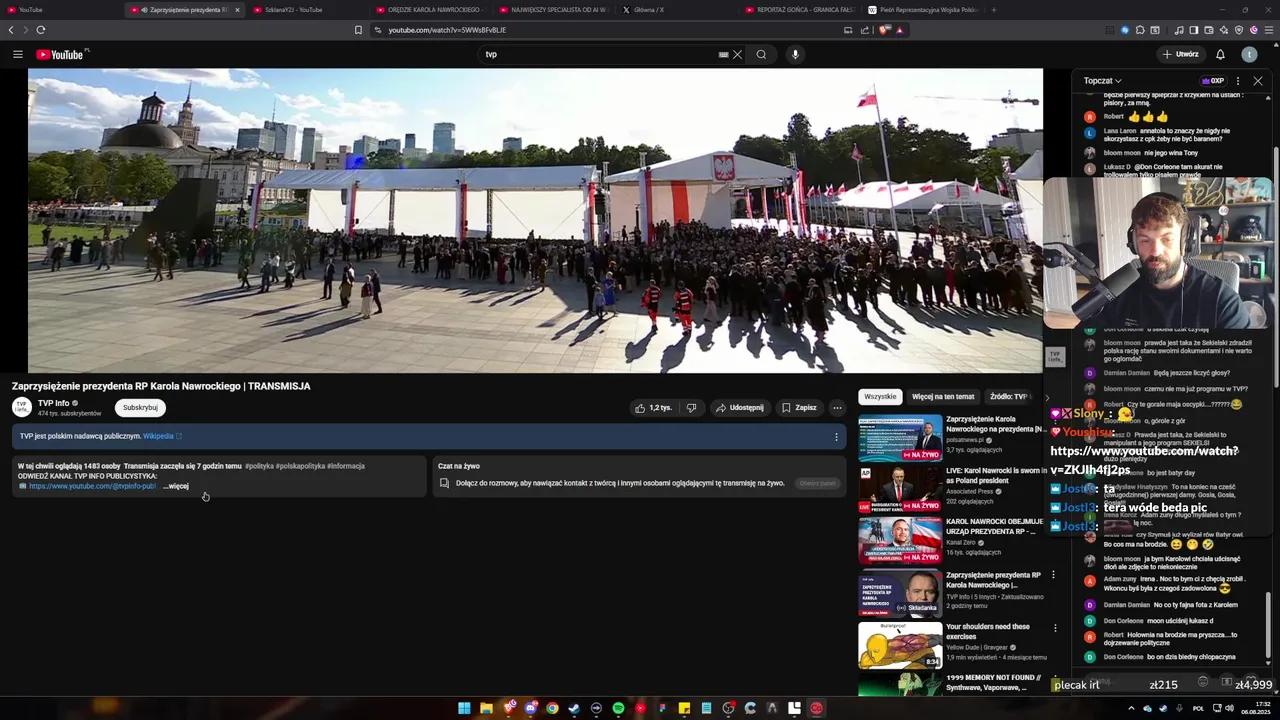Open File Explorer from taskbar
The image size is (1280, 720).
[x=486, y=708]
